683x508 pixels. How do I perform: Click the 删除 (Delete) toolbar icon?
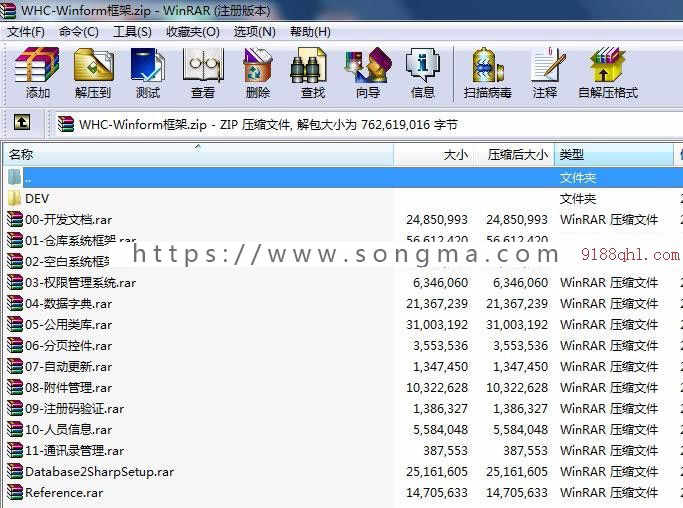click(258, 65)
